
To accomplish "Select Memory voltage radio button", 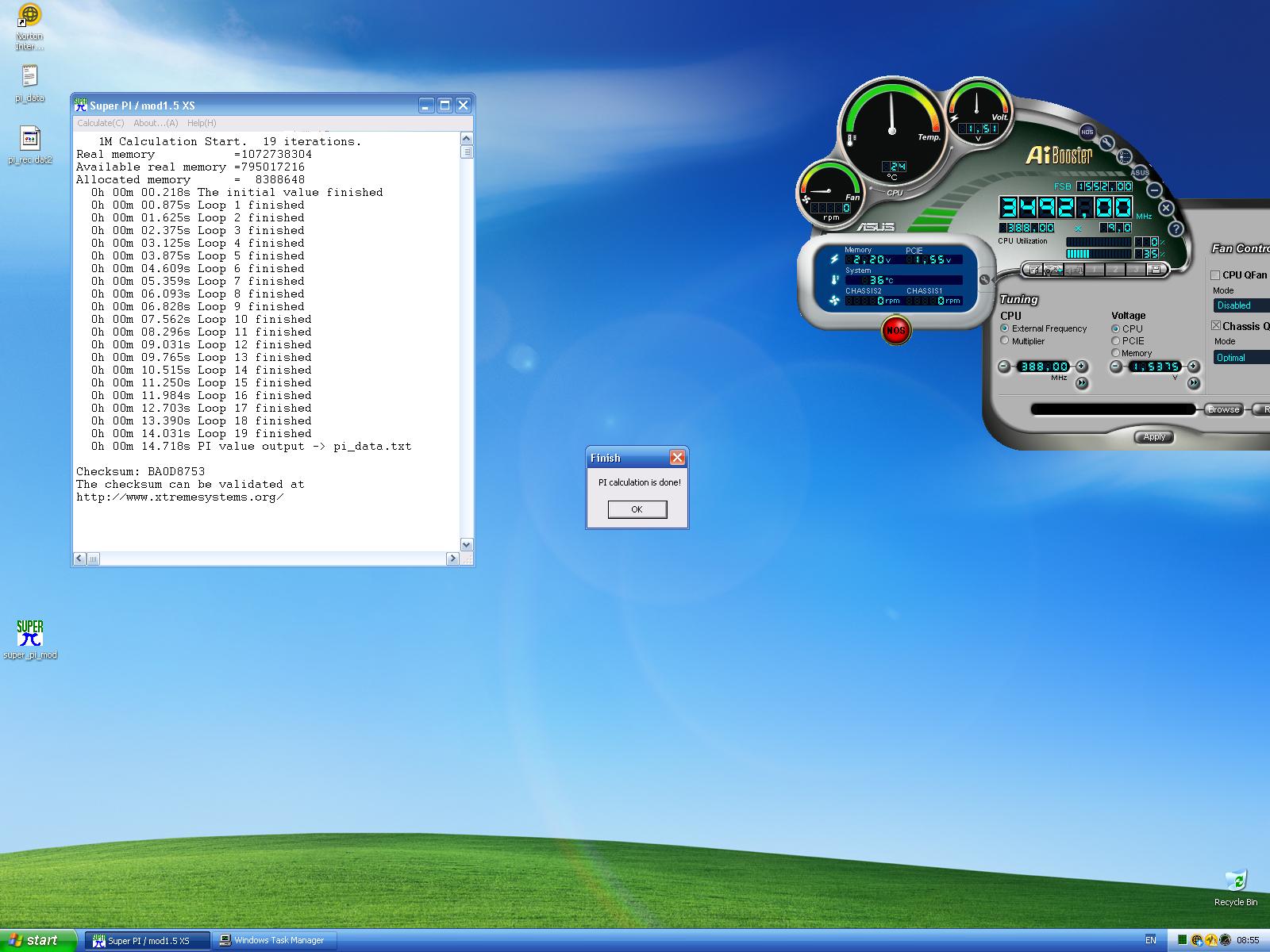I will pos(1116,353).
